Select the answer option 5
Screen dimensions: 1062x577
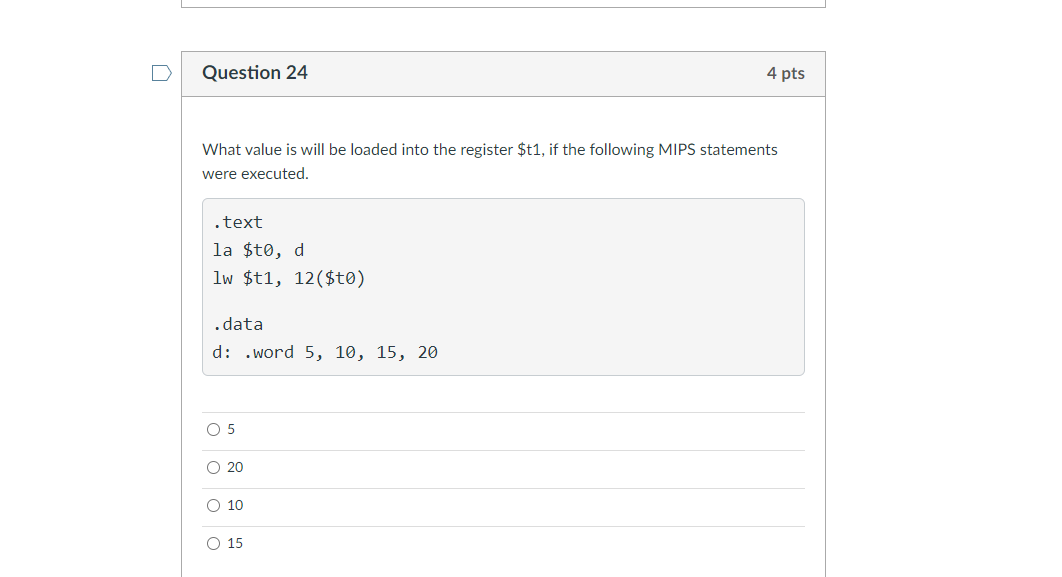coord(213,429)
